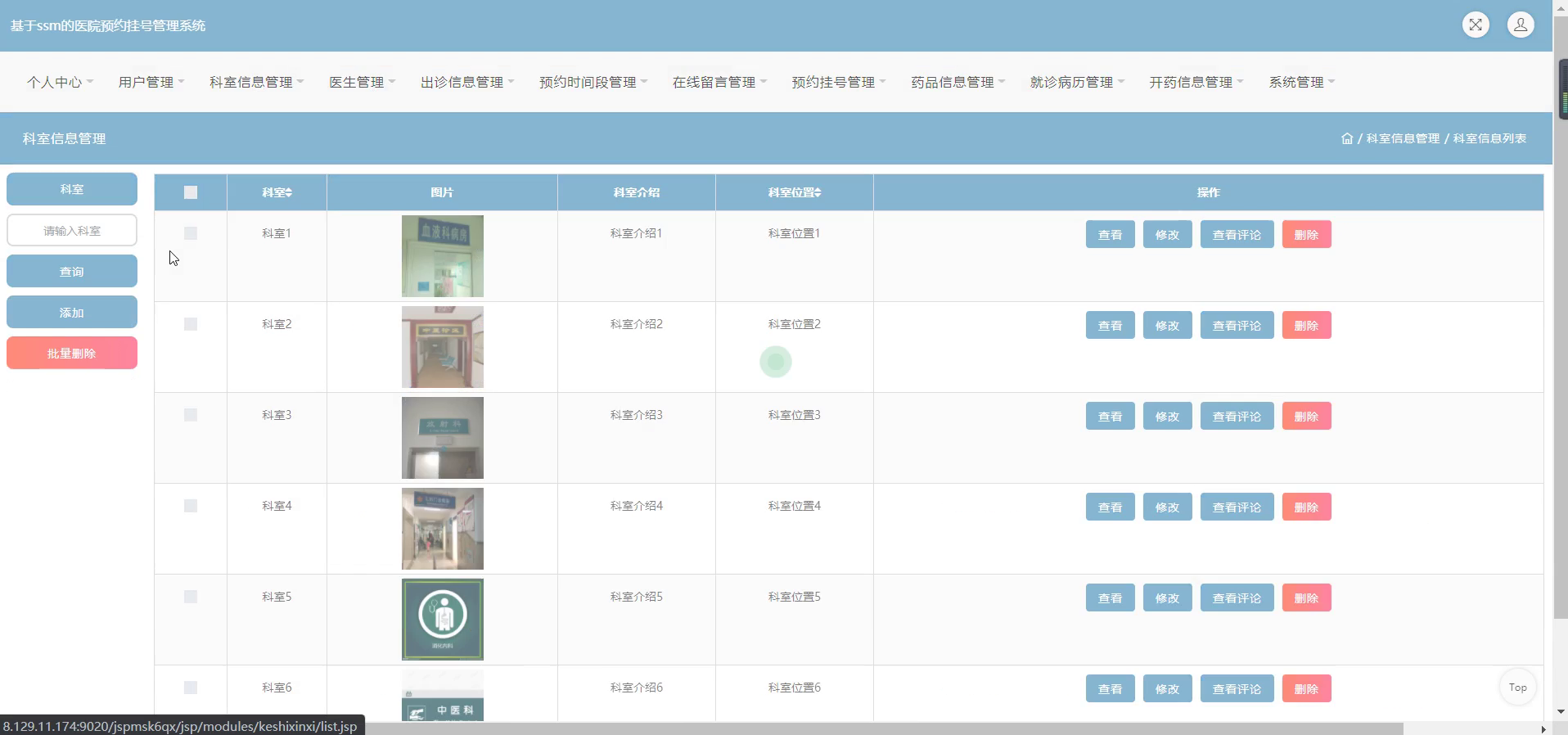Check the checkbox for 科室5 row
The image size is (1568, 735).
coord(191,597)
